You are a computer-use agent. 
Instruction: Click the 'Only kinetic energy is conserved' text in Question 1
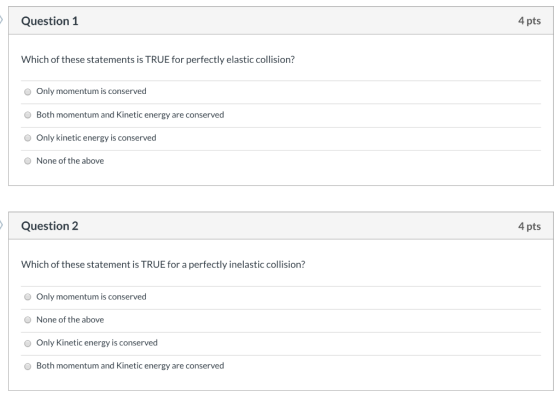pos(96,138)
